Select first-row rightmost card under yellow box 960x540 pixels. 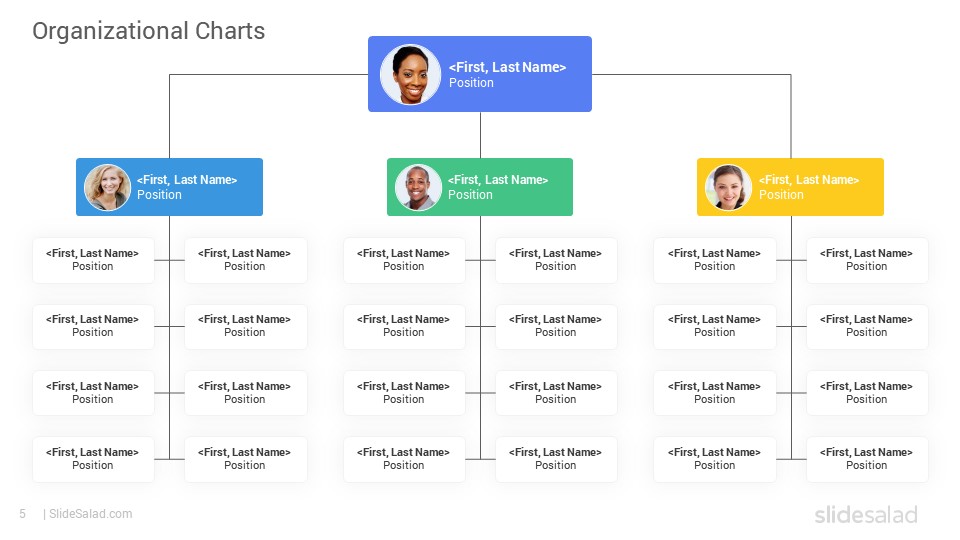click(867, 260)
